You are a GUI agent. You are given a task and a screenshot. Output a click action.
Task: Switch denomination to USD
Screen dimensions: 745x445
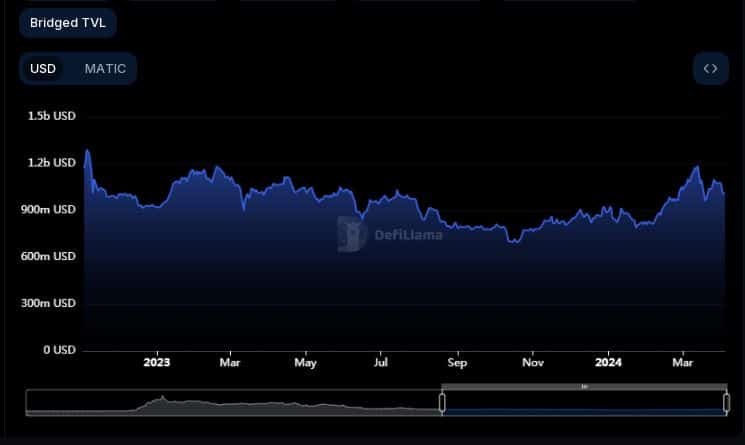pyautogui.click(x=43, y=69)
